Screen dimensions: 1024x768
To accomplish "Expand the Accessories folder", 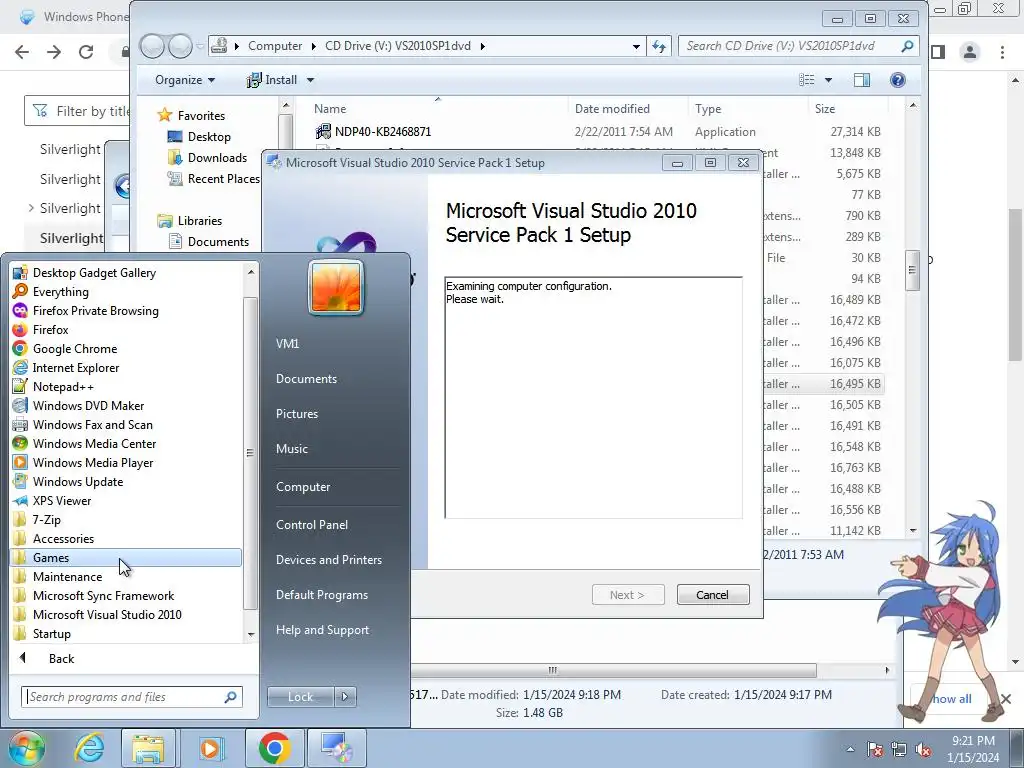I will 63,538.
